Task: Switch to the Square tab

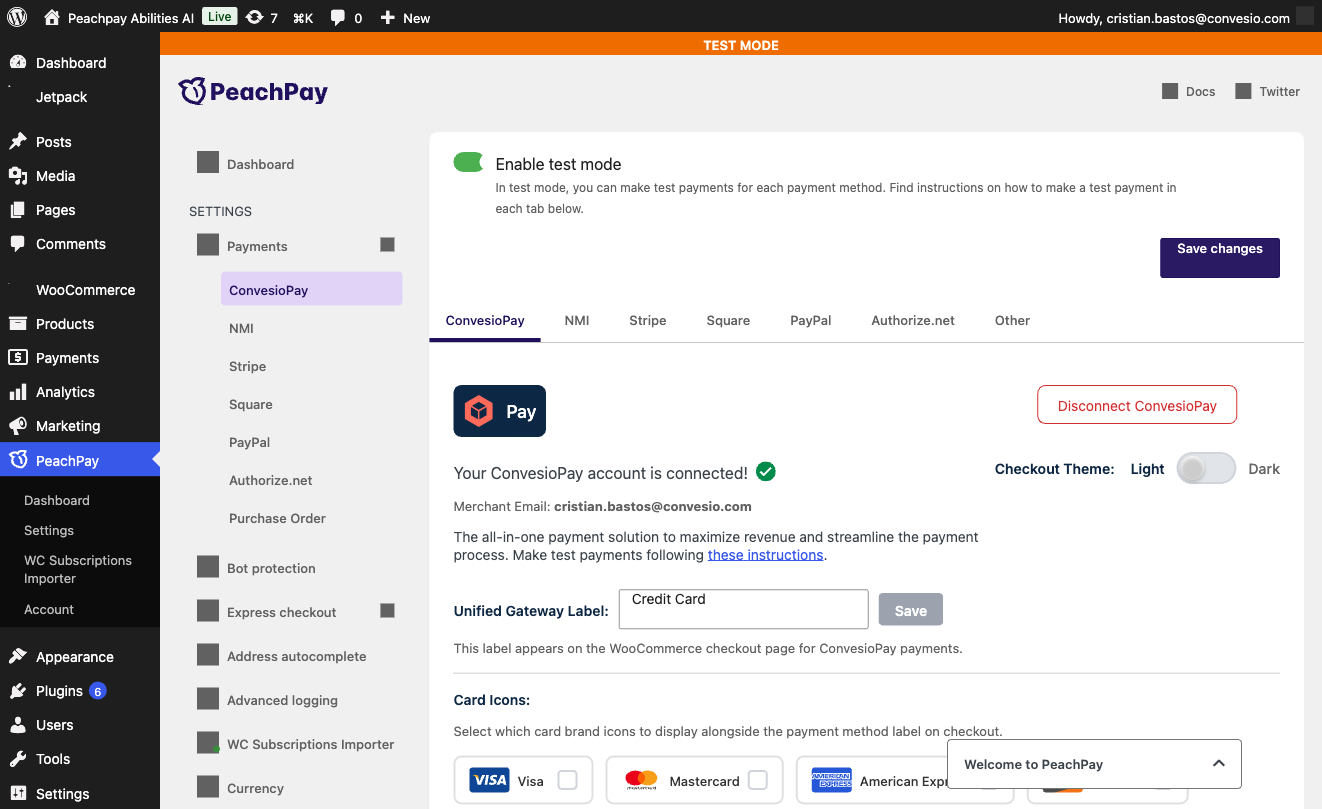Action: point(728,320)
